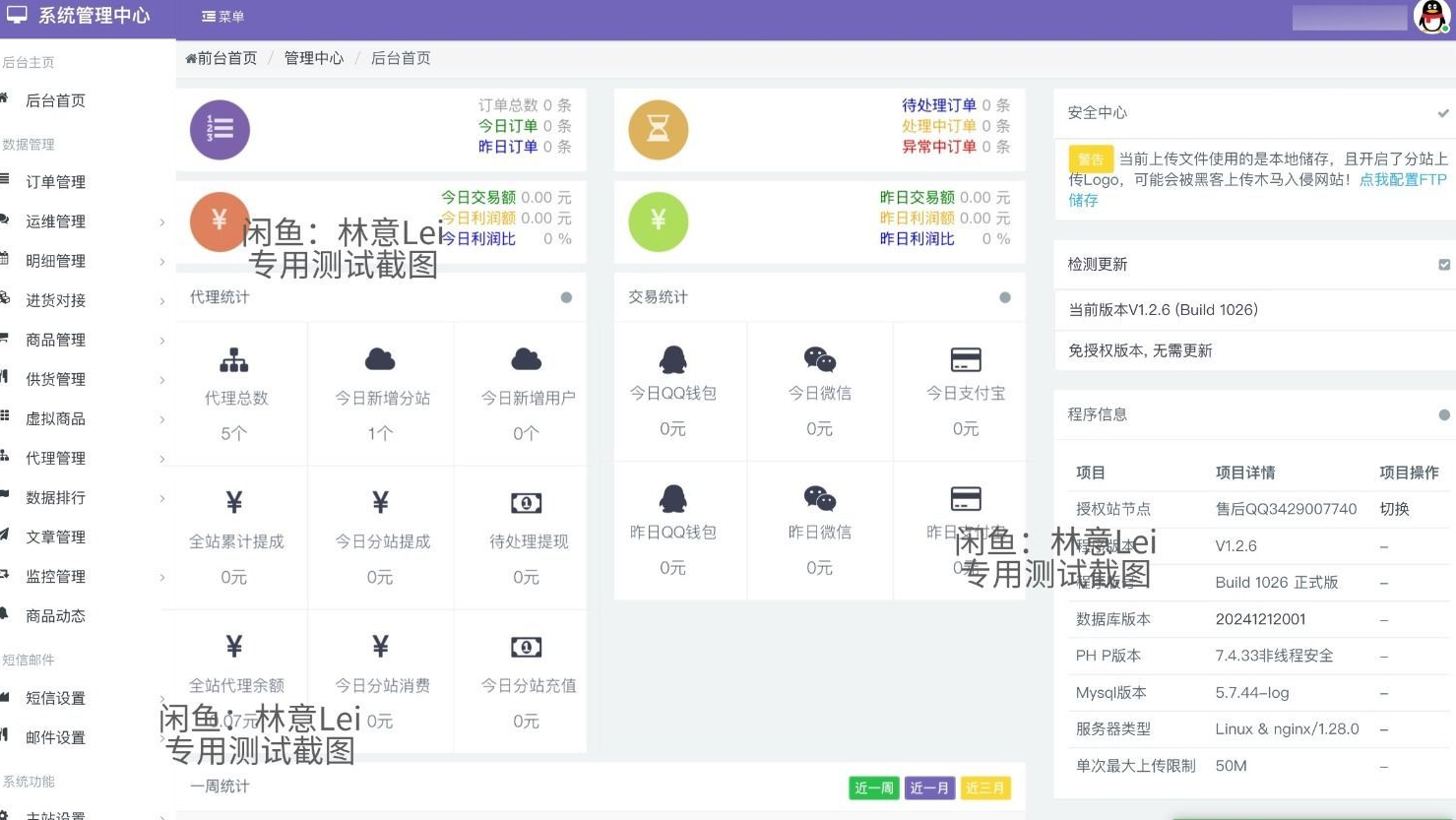Click the QQ penguin icon under 今日QQ钱包
The height and width of the screenshot is (820, 1456).
[672, 358]
